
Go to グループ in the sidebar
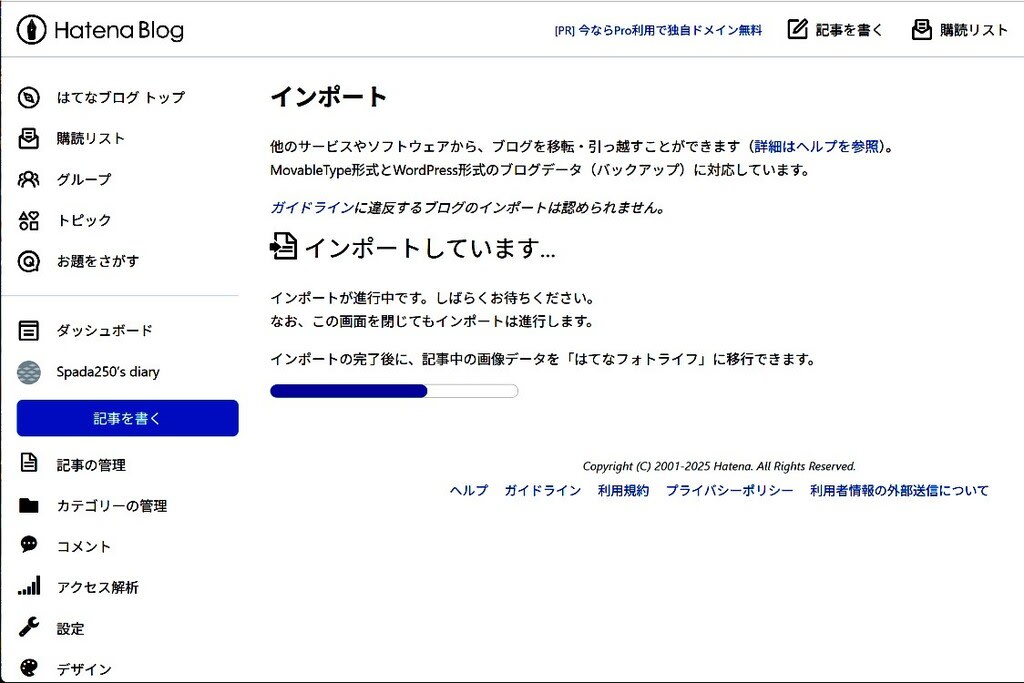pos(84,180)
